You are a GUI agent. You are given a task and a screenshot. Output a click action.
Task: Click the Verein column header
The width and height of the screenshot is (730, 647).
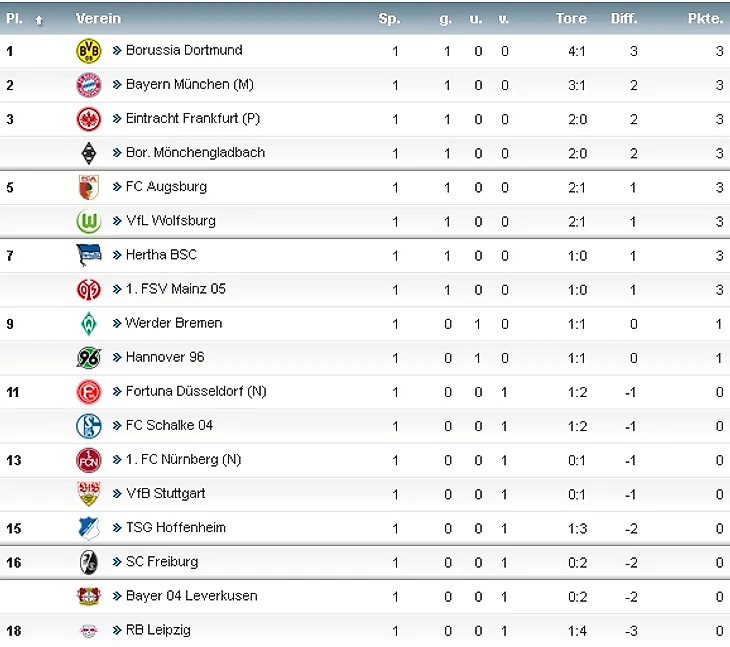(98, 18)
